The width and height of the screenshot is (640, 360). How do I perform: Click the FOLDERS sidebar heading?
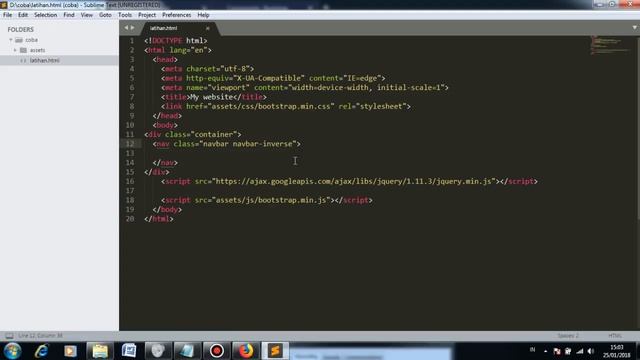pos(20,29)
